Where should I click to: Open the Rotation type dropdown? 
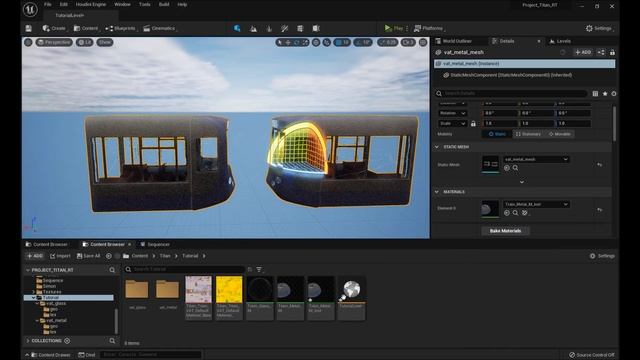[x=452, y=113]
